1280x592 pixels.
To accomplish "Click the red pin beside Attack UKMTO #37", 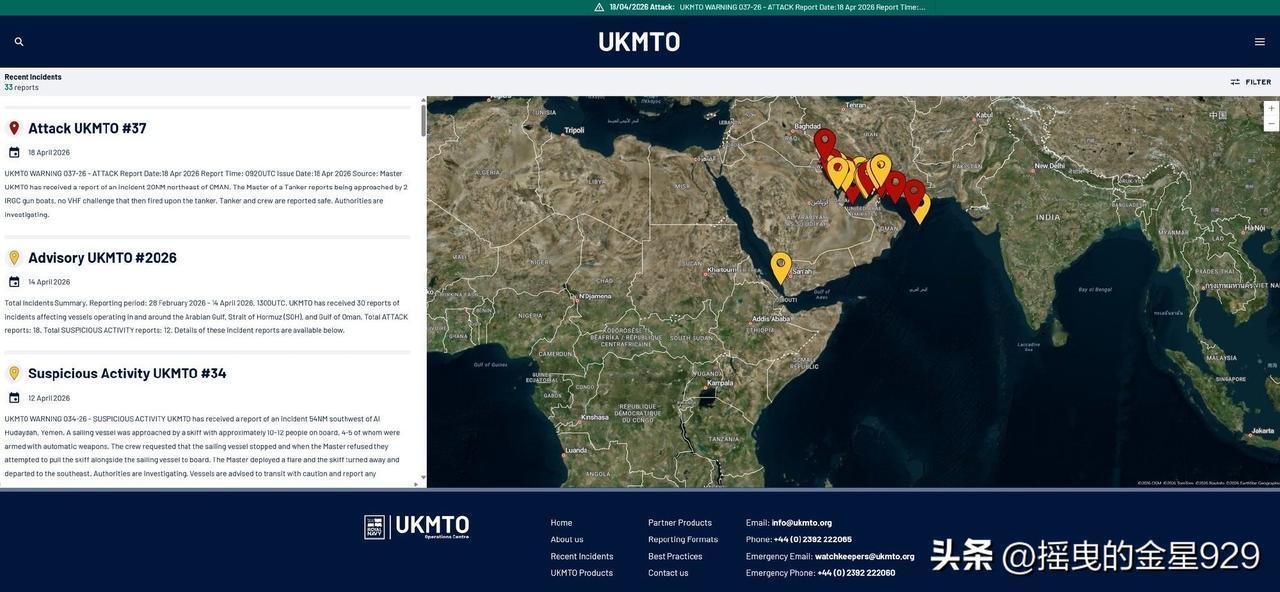I will coord(14,128).
